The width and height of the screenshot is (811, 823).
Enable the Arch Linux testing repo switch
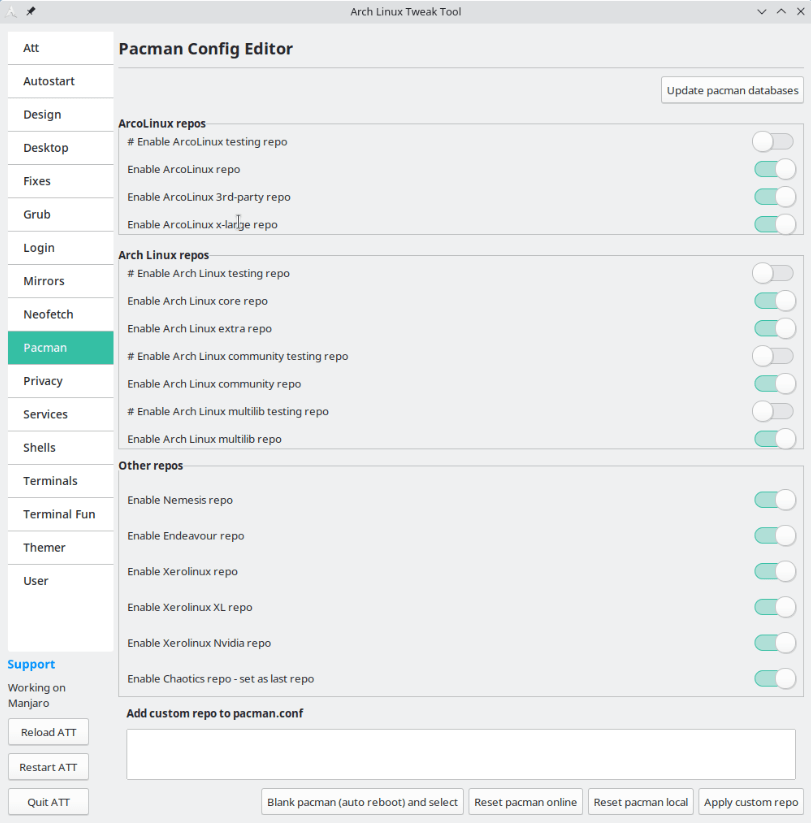773,273
